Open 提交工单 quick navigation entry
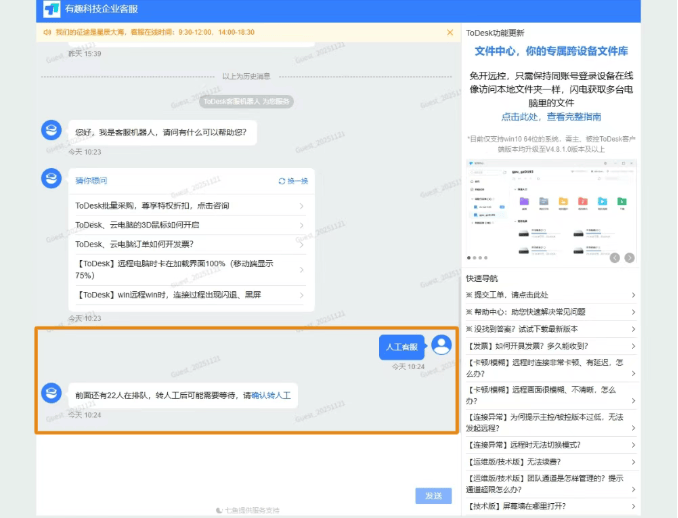 (550, 295)
